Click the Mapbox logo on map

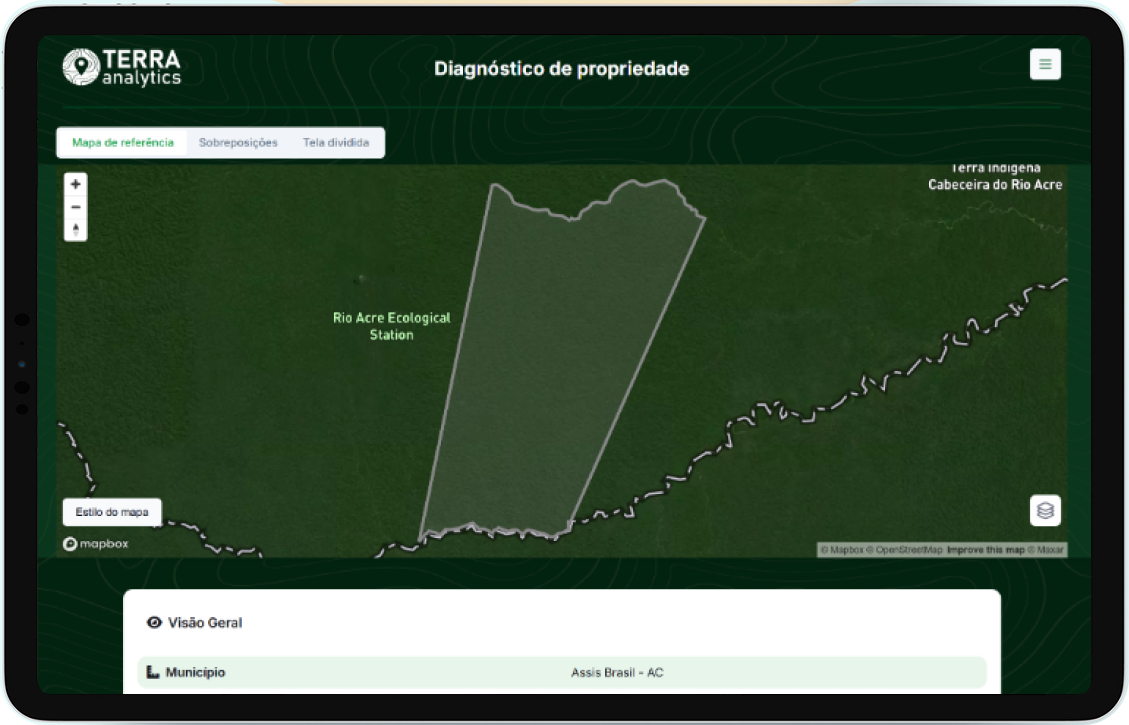click(x=96, y=544)
